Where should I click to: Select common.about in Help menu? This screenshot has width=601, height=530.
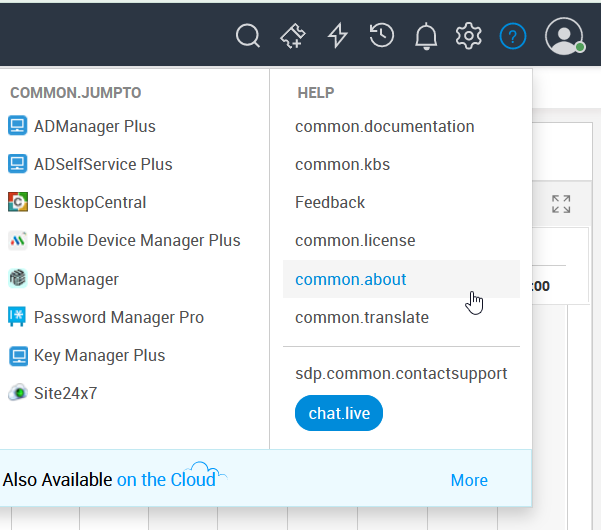pos(350,279)
